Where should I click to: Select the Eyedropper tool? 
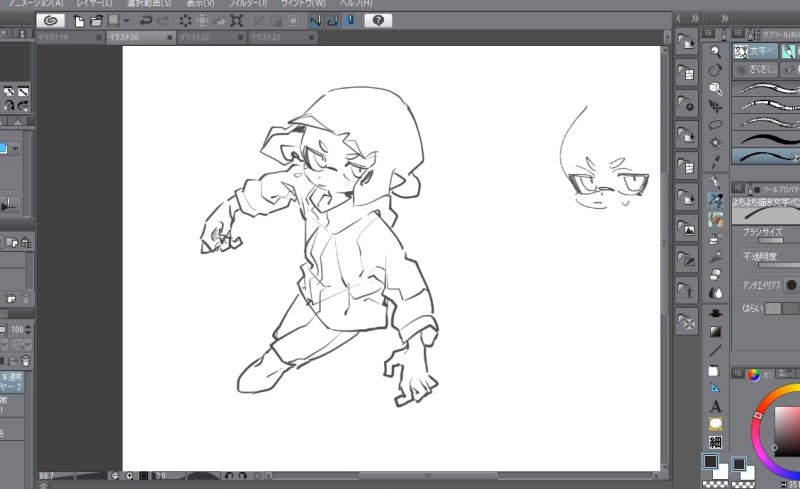point(715,162)
